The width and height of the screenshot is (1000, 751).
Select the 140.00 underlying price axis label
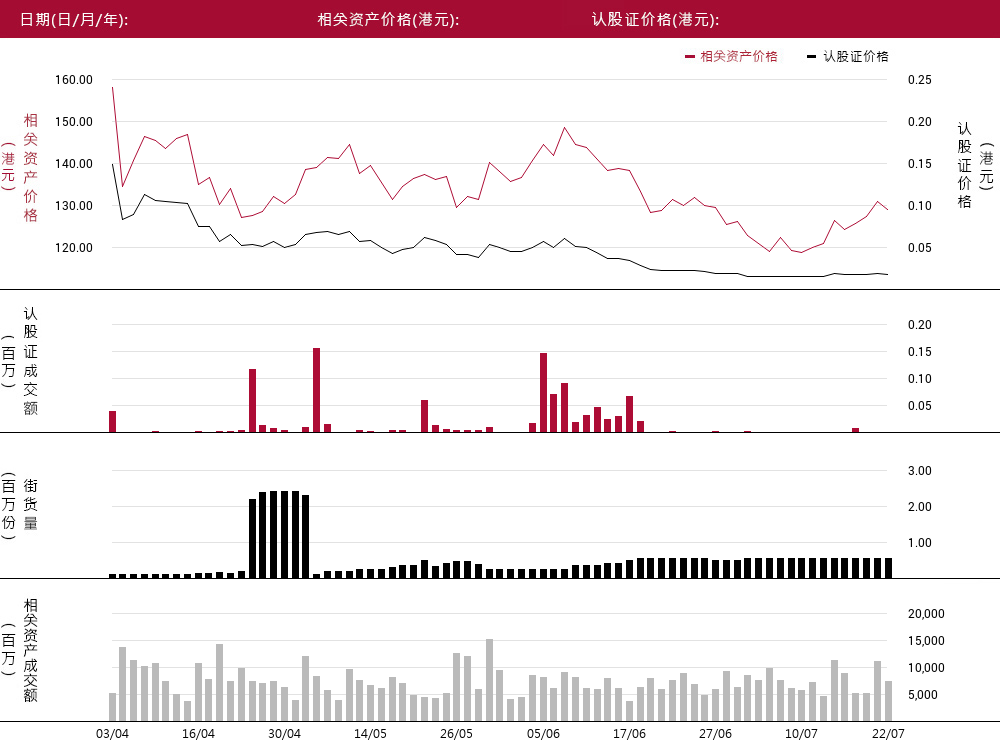coord(74,164)
